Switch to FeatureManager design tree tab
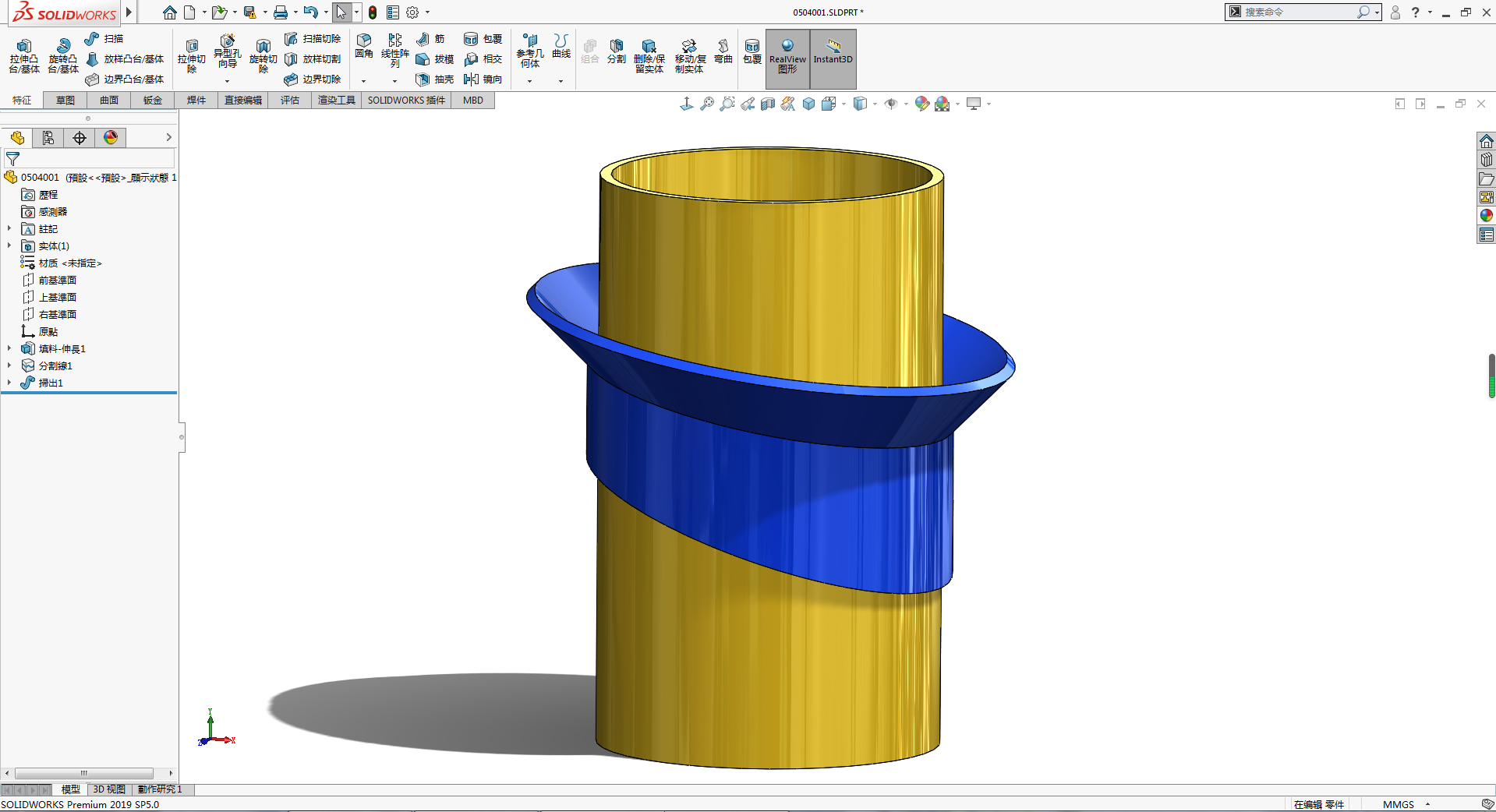 17,138
